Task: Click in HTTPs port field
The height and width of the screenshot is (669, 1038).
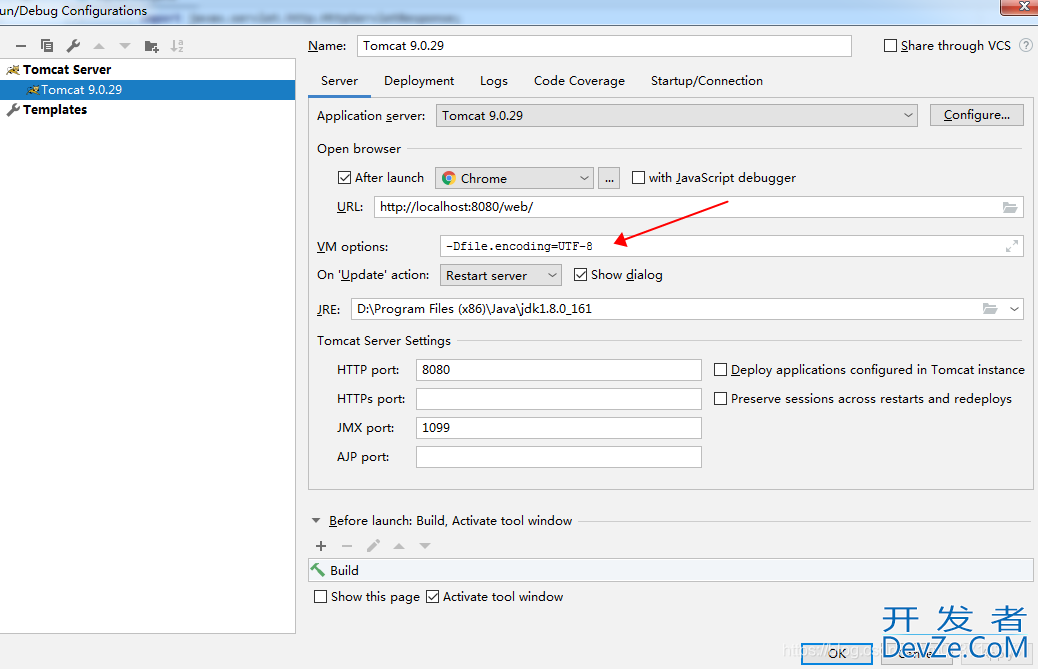Action: click(559, 399)
